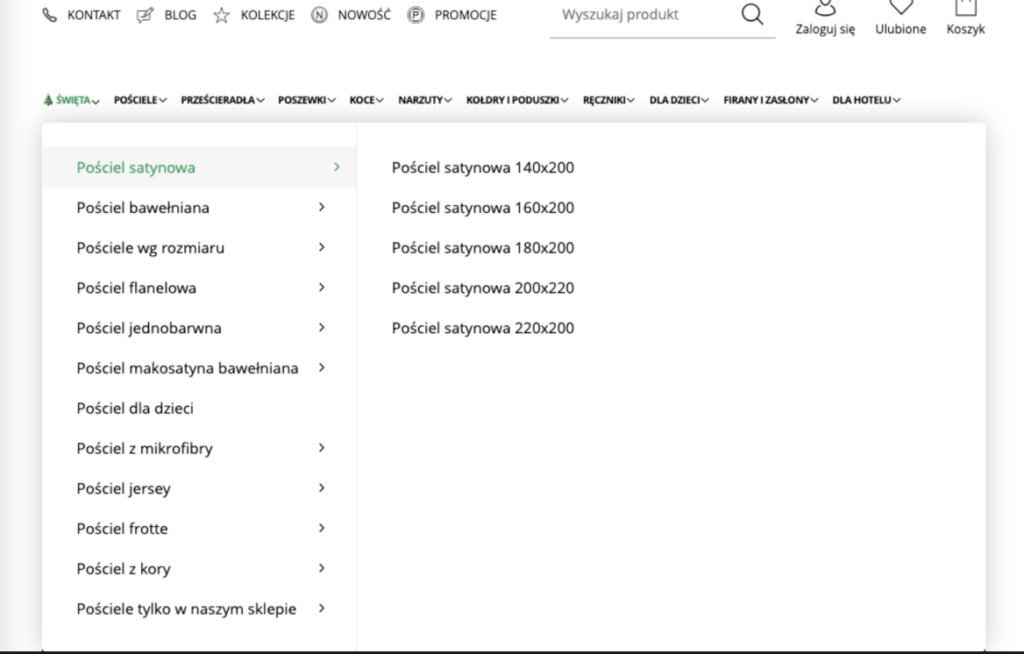Viewport: 1024px width, 654px height.
Task: Select Pościel z mikrofibry category
Action: [144, 449]
